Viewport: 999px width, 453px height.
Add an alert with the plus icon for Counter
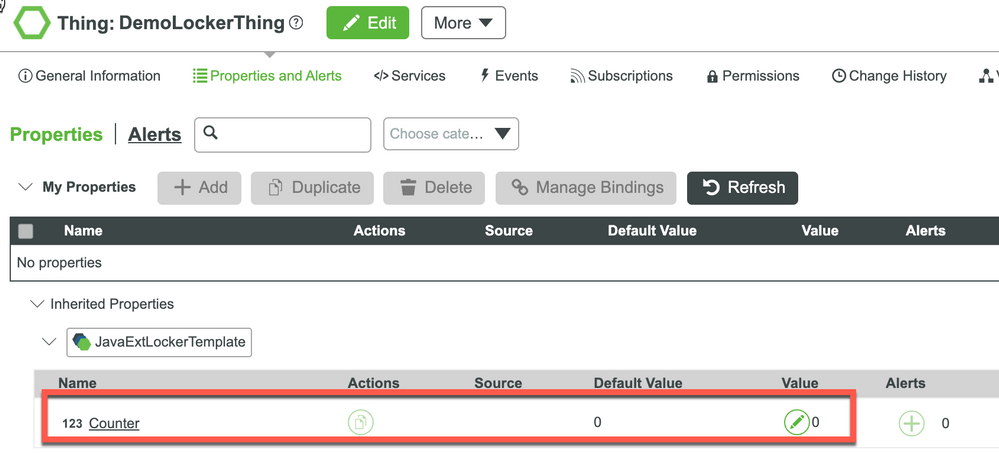pos(911,423)
